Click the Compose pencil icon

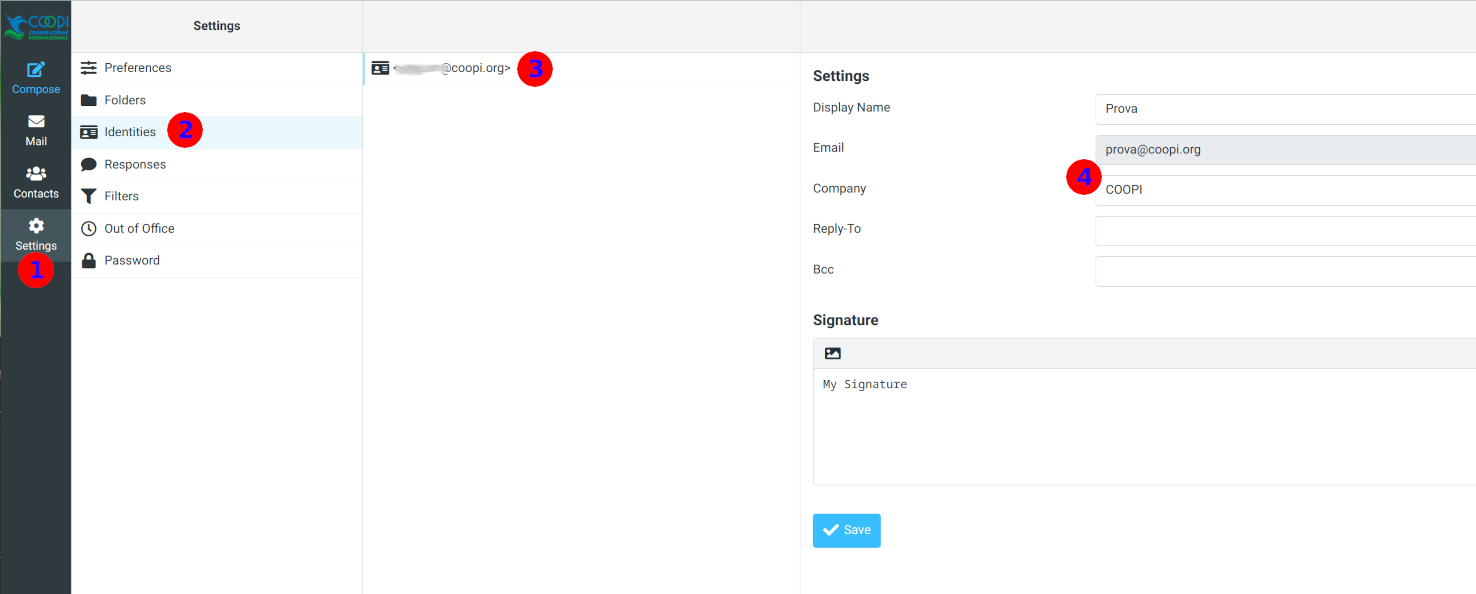click(x=36, y=70)
